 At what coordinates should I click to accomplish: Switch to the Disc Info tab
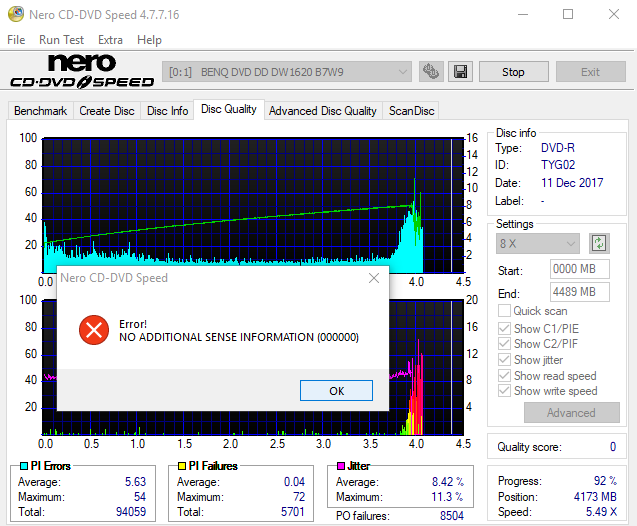[167, 111]
